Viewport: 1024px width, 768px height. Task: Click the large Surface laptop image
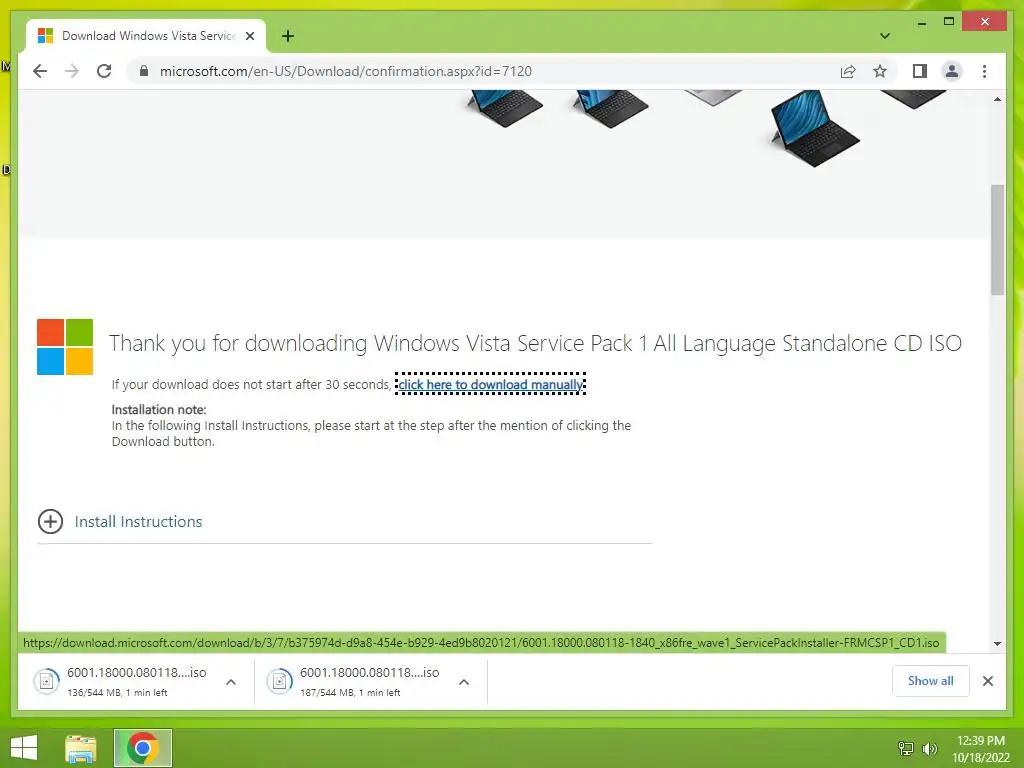coord(814,129)
